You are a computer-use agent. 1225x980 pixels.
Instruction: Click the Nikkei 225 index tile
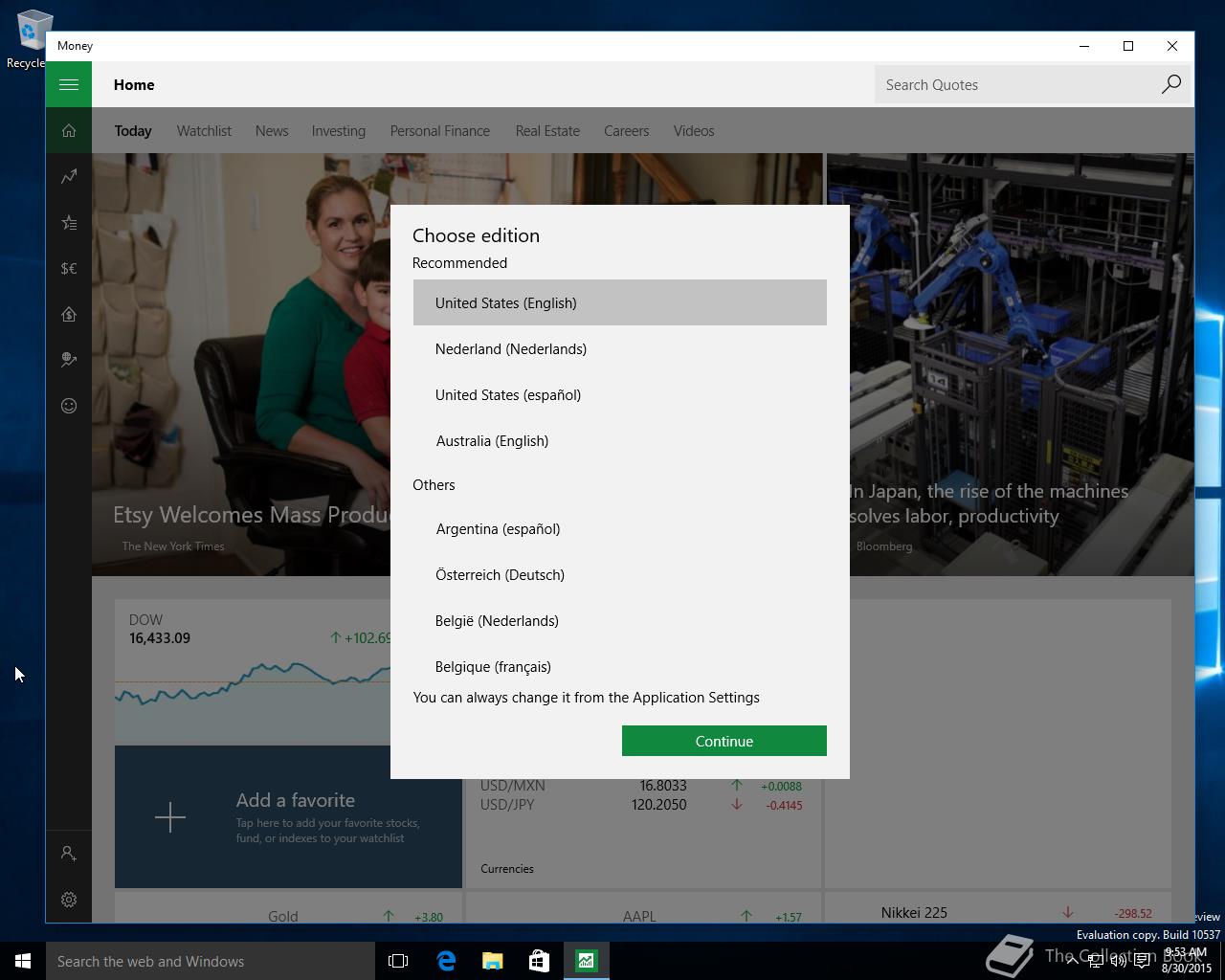998,908
